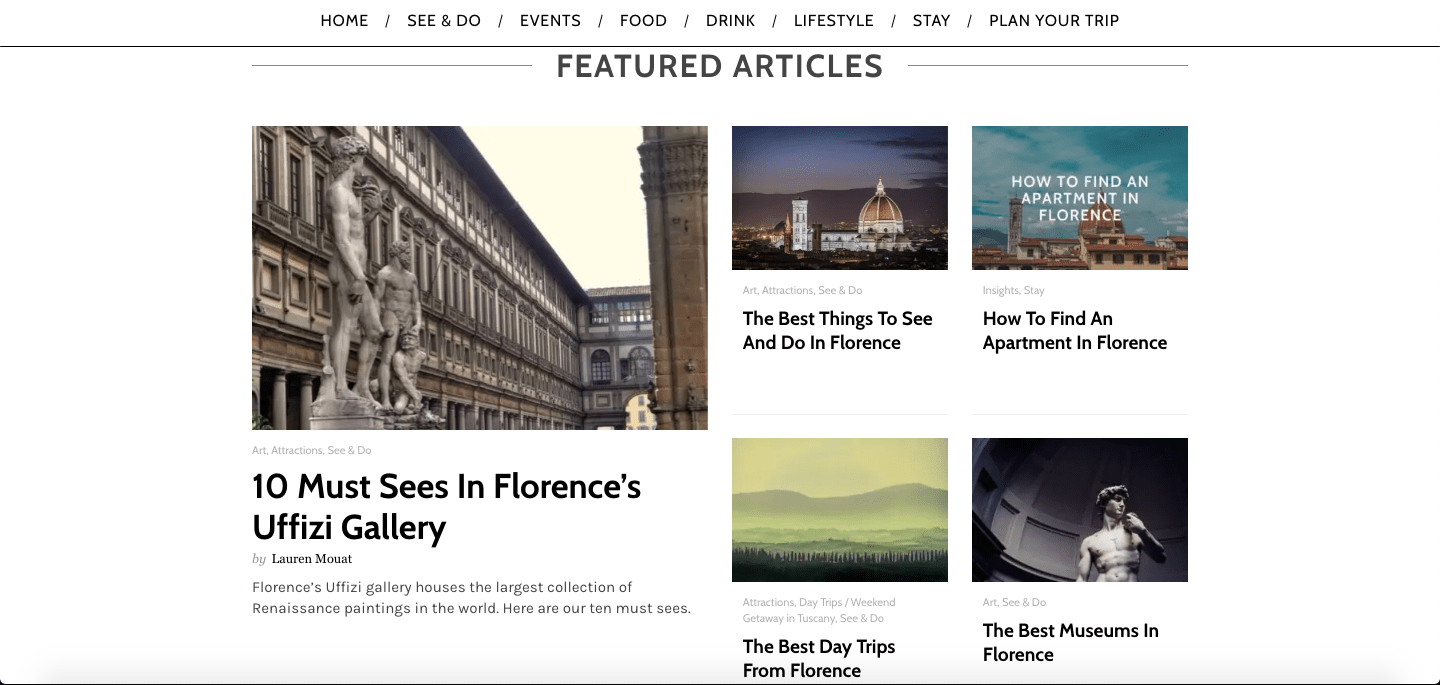Open How To Find An Apartment headline

(1074, 331)
